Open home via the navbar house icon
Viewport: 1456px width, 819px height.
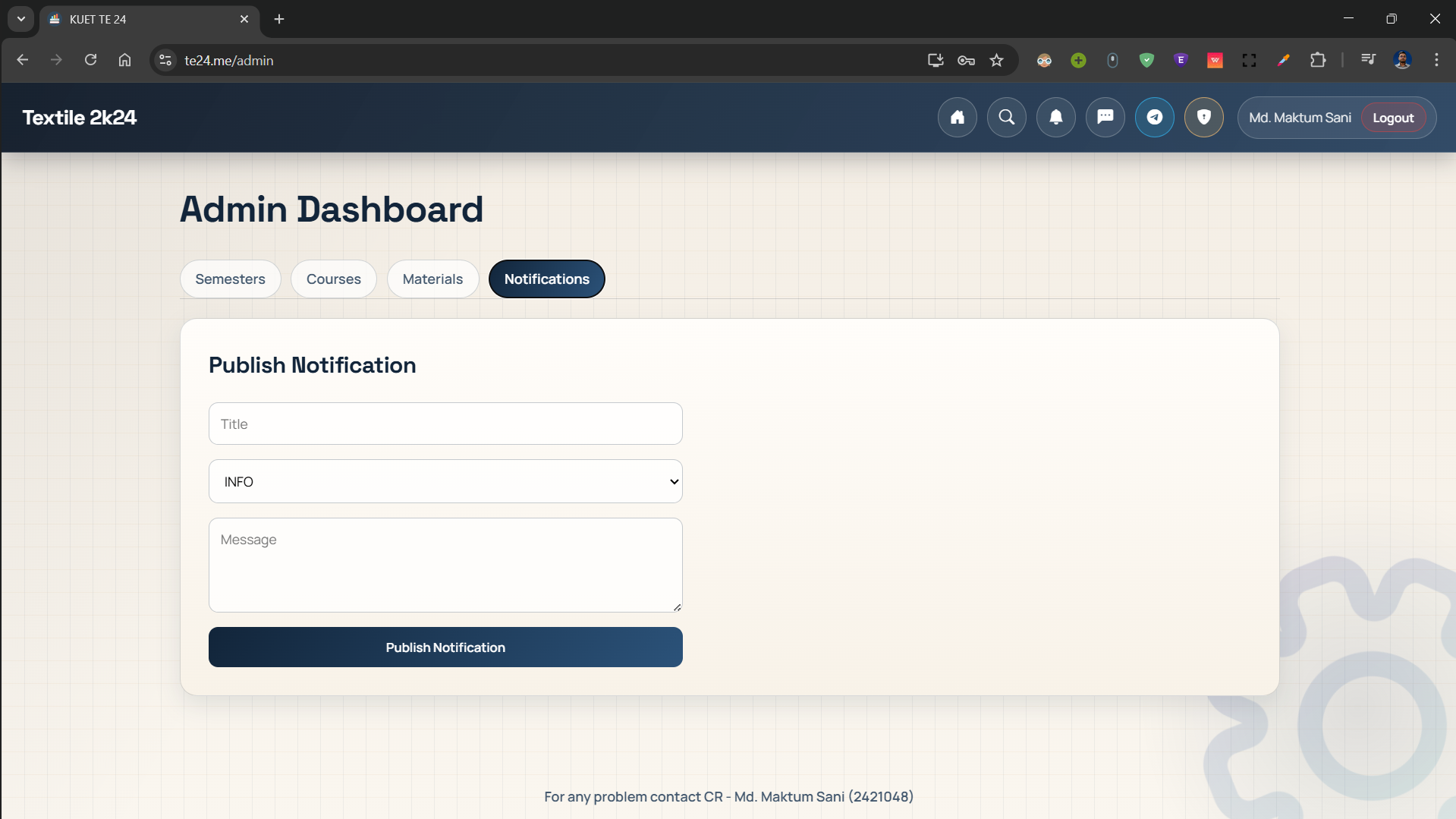(957, 117)
